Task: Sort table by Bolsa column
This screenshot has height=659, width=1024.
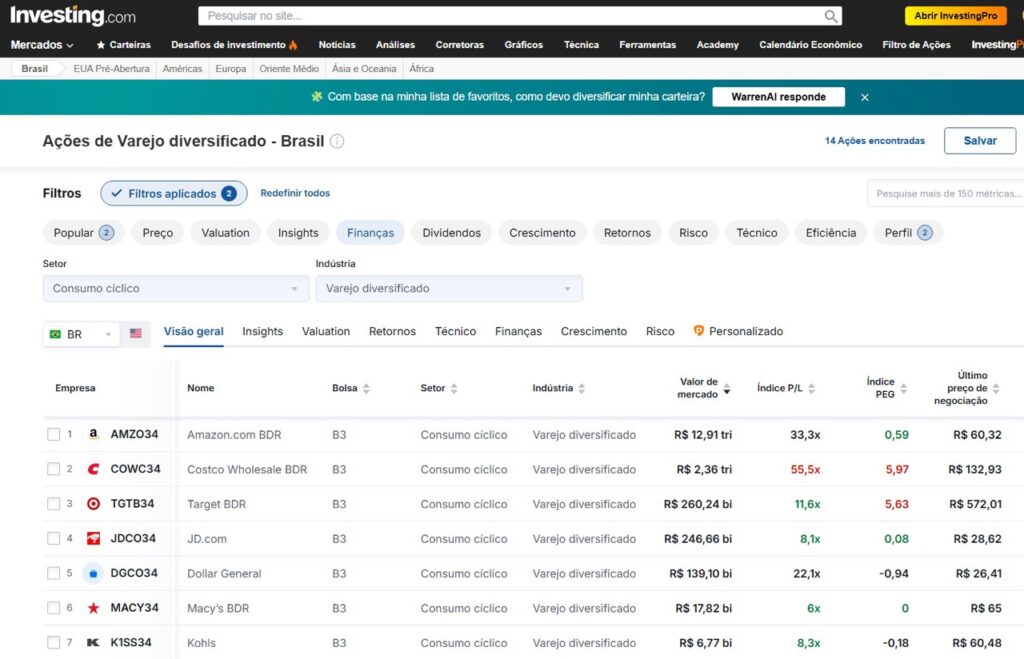Action: 366,389
